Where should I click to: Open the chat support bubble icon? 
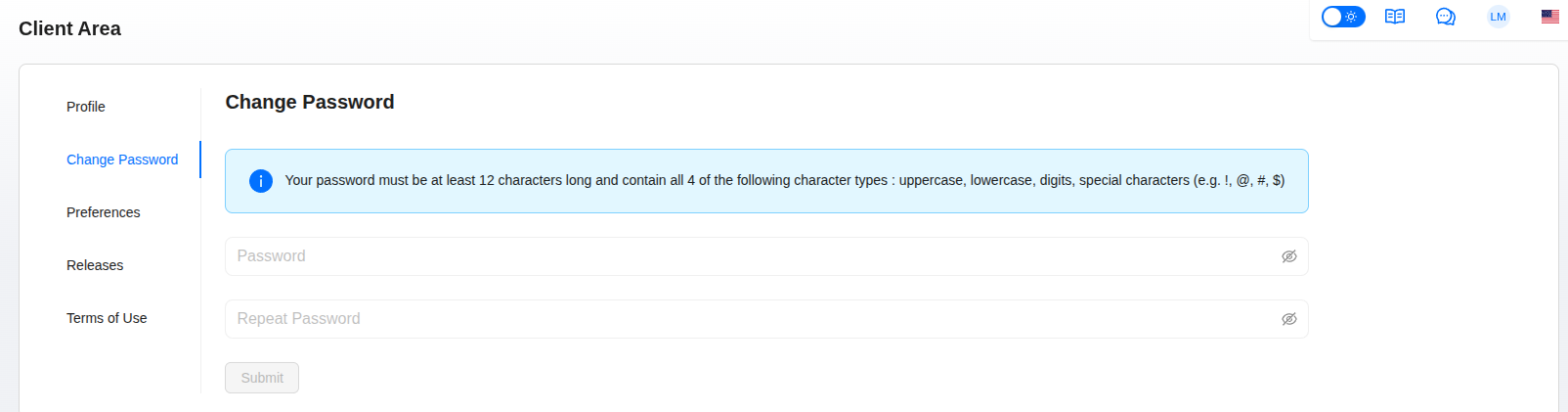tap(1446, 17)
